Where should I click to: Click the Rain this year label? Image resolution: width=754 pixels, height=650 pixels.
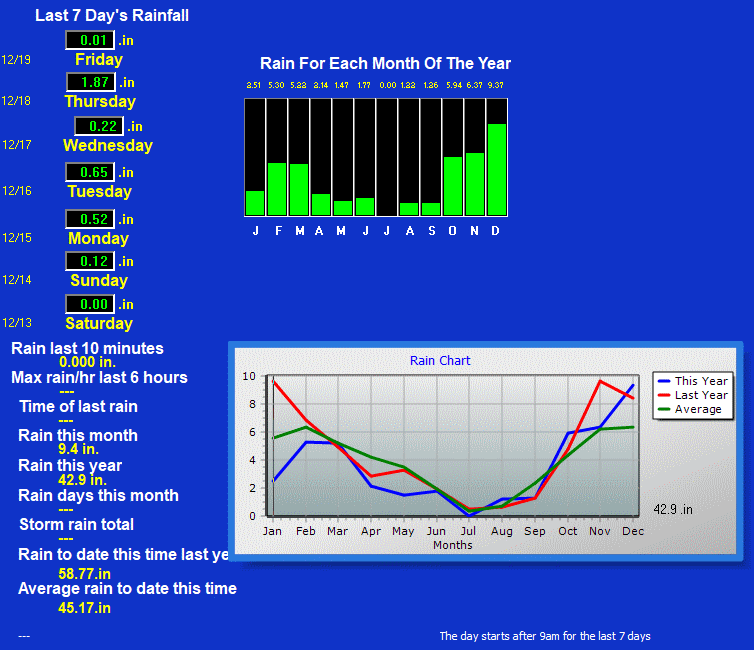tap(70, 465)
